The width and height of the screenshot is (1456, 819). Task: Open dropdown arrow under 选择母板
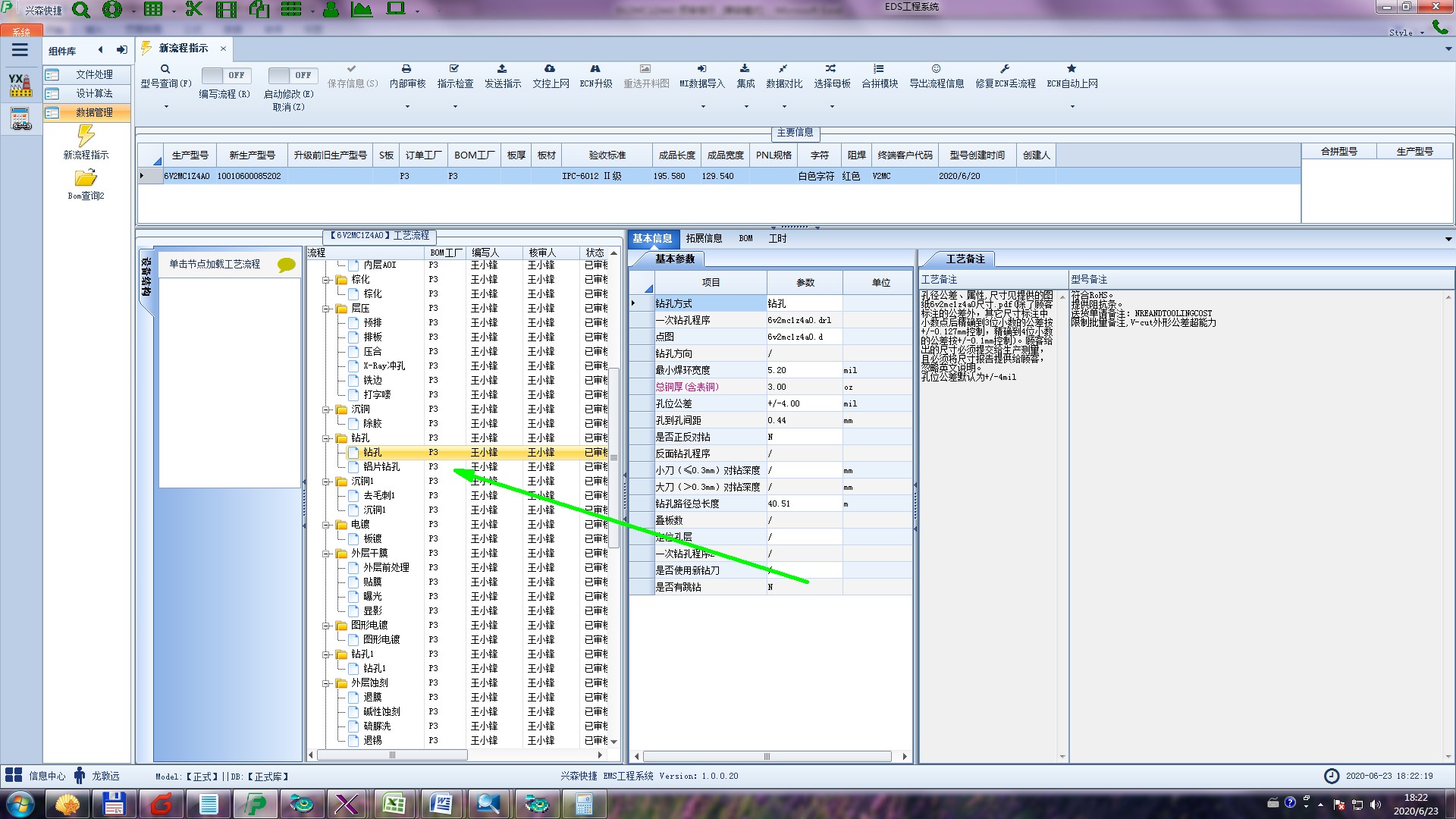[832, 107]
